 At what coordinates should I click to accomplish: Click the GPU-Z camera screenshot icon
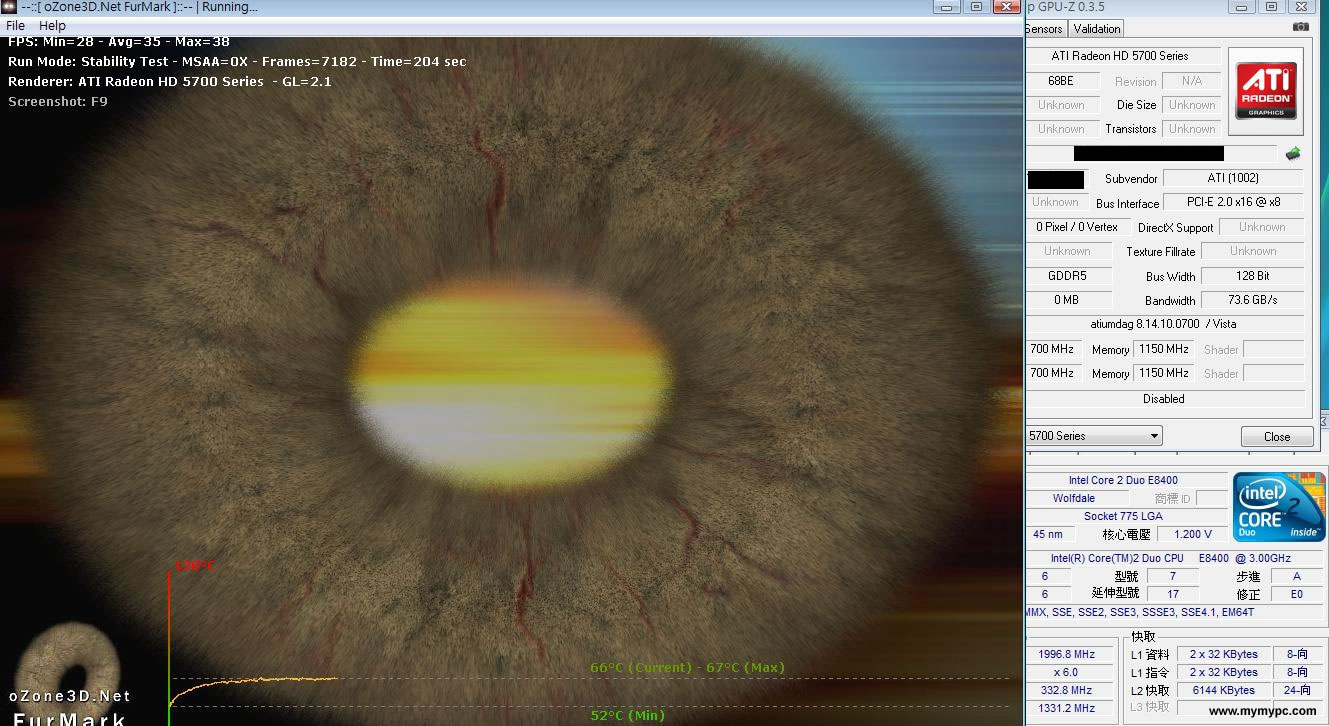click(x=1300, y=27)
